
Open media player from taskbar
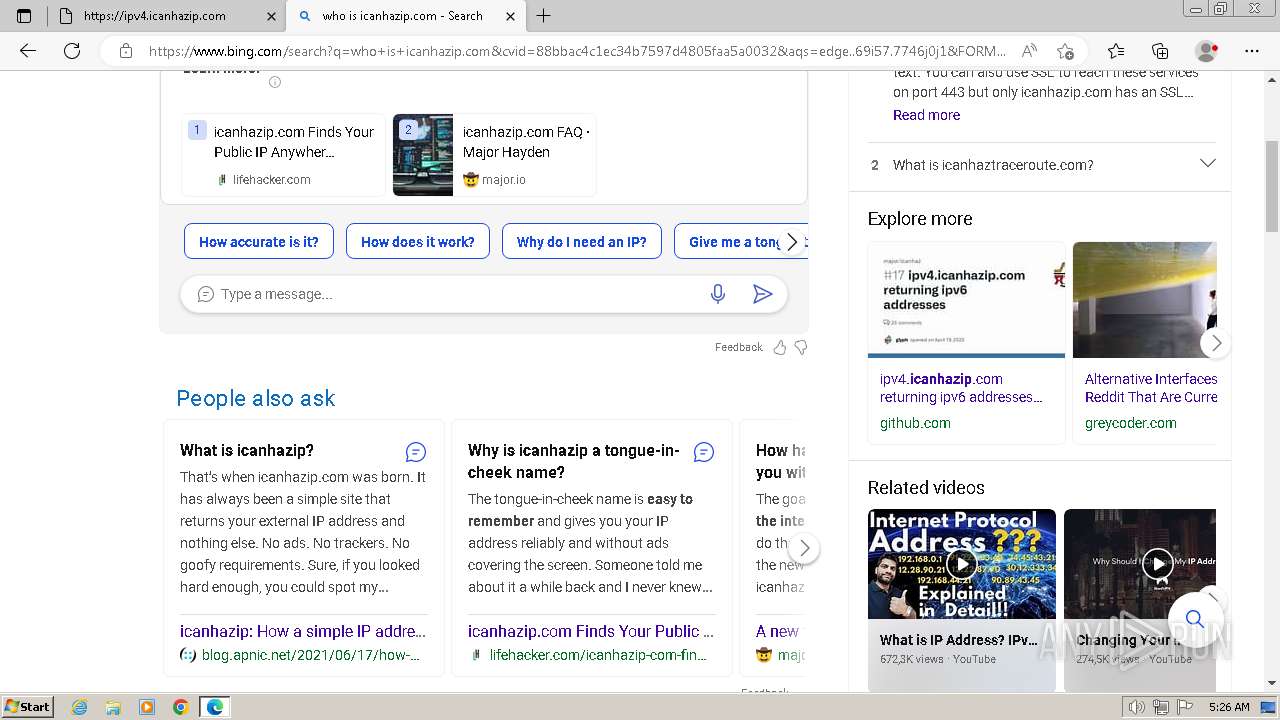pyautogui.click(x=147, y=707)
